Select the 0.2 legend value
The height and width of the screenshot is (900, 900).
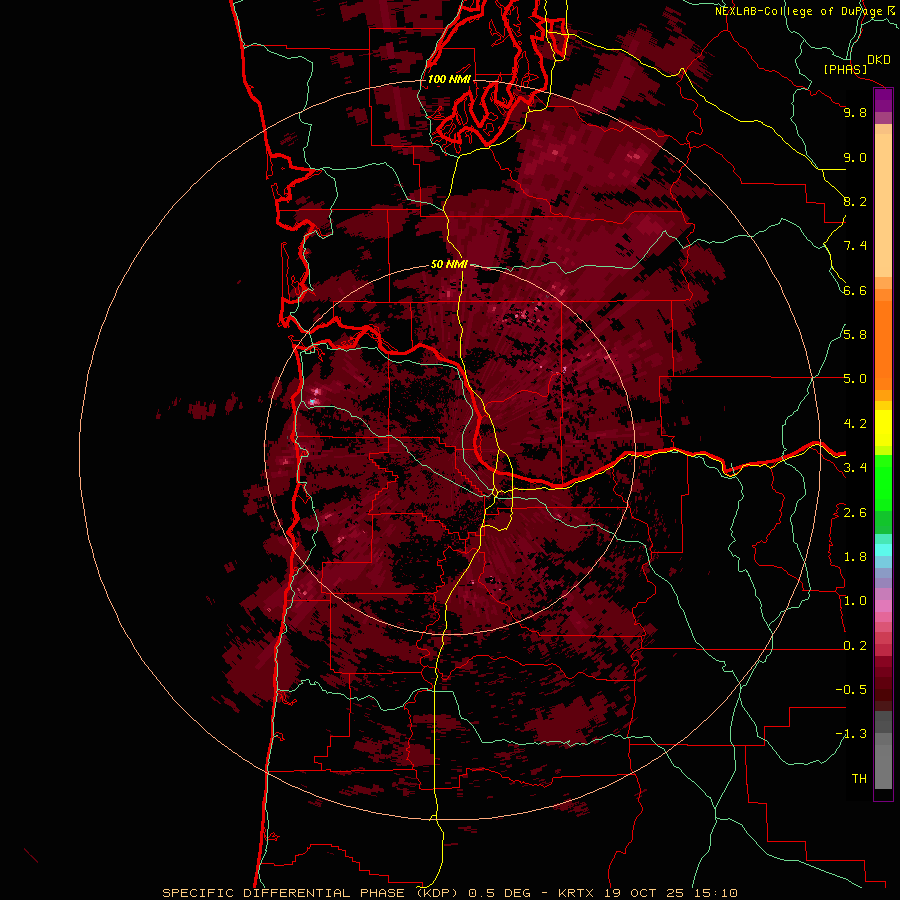[855, 646]
